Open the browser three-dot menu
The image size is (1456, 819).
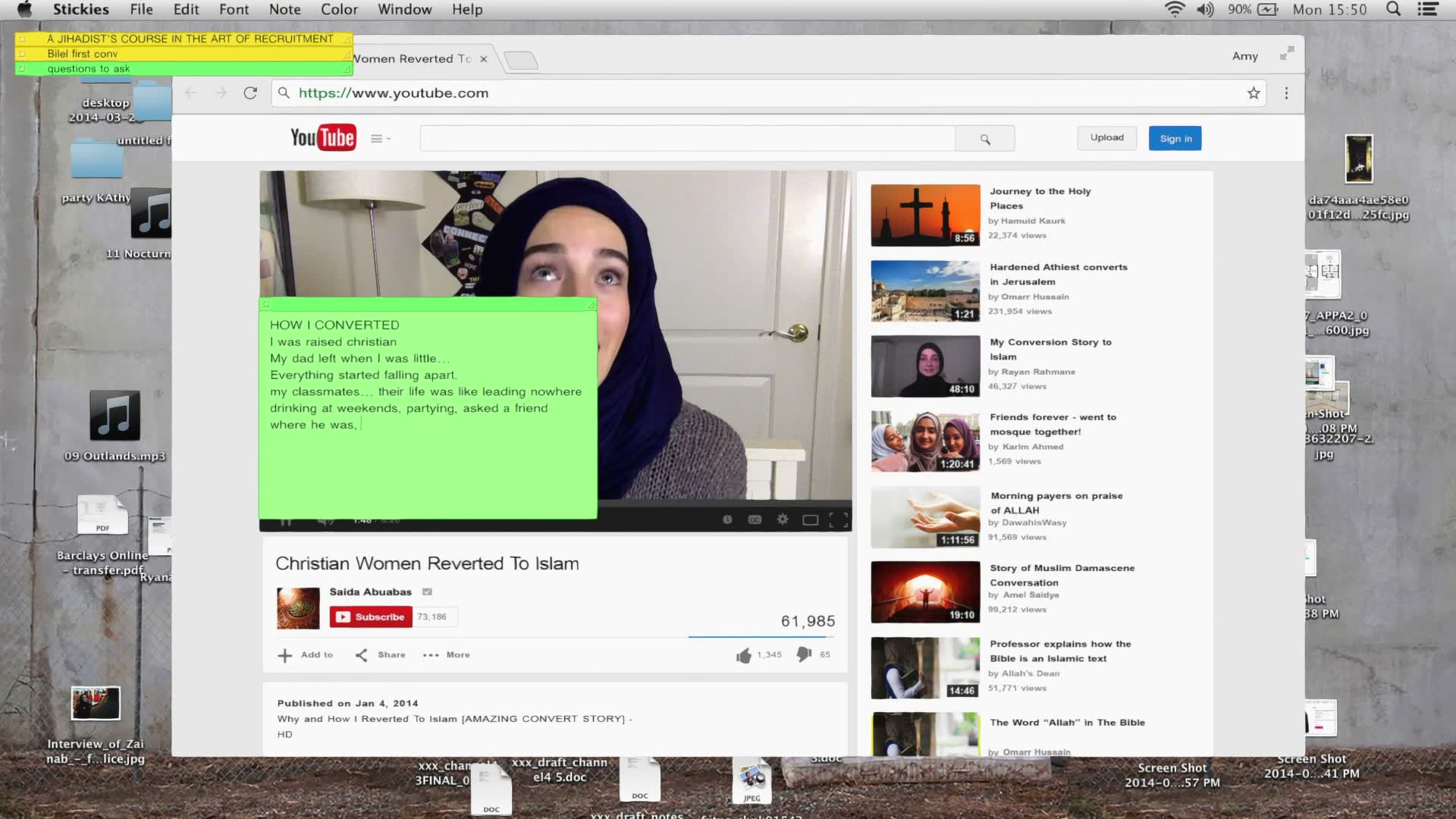[1286, 93]
